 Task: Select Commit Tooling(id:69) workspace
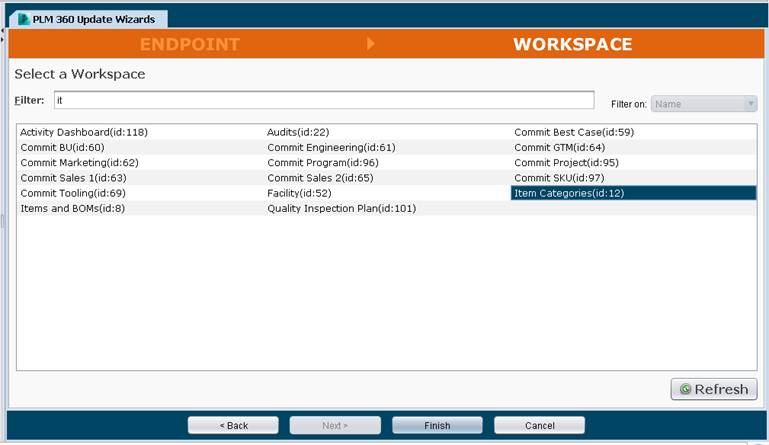point(73,193)
